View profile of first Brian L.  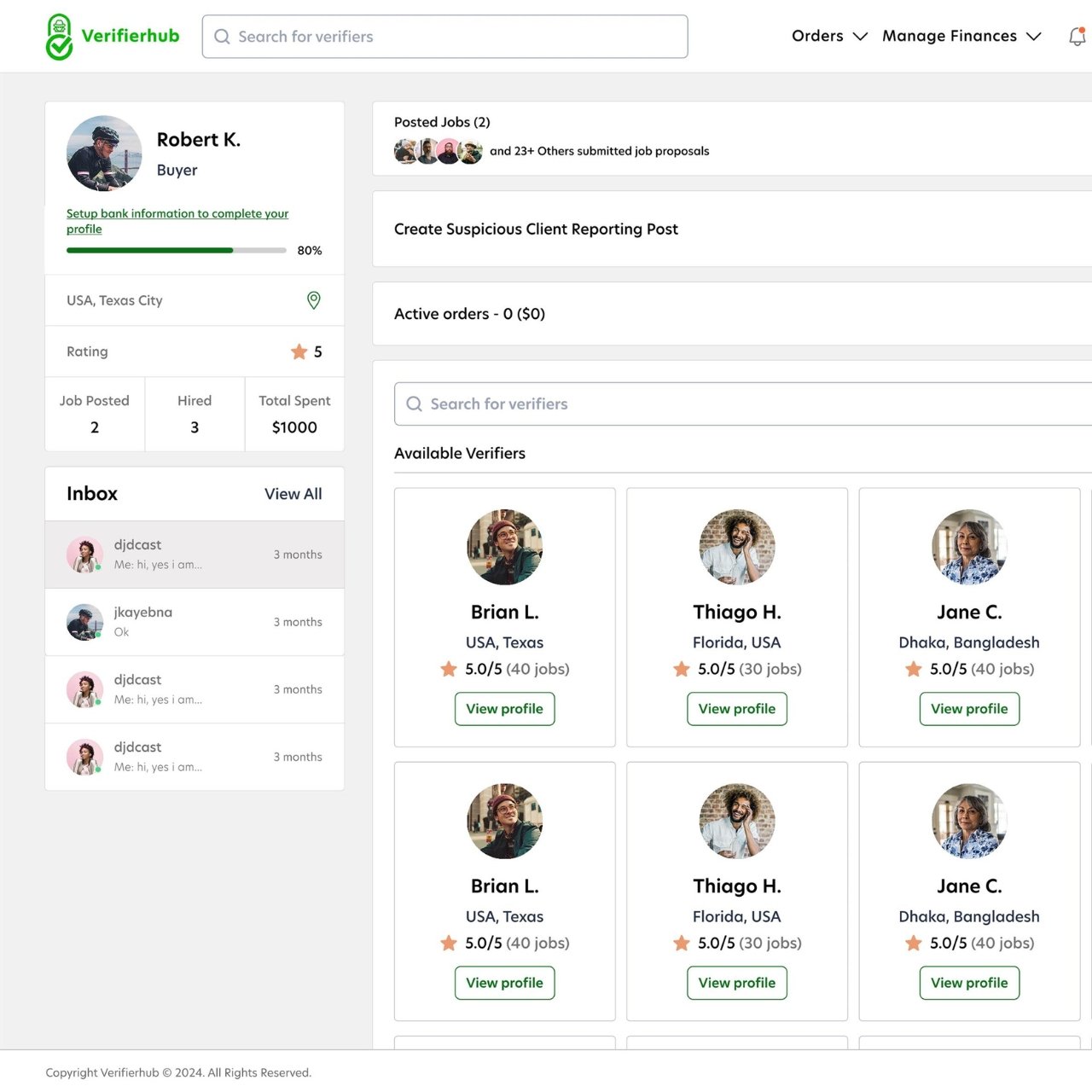pyautogui.click(x=504, y=709)
